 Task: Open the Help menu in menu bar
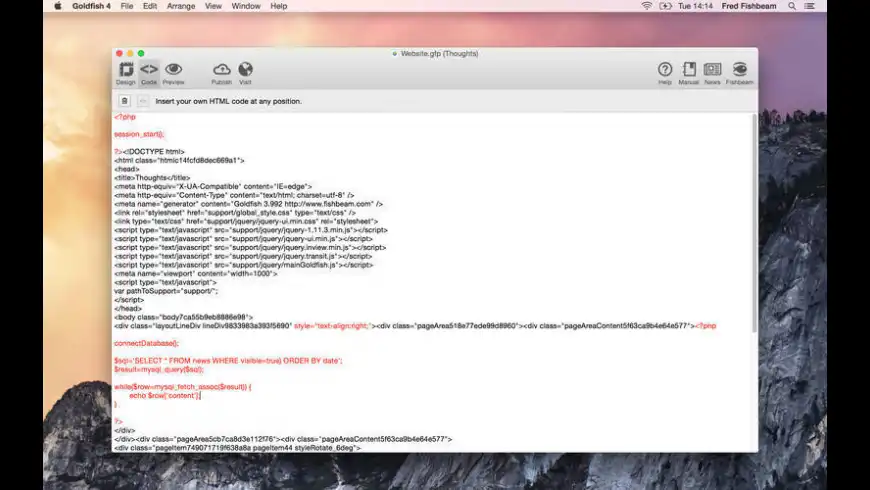(279, 6)
